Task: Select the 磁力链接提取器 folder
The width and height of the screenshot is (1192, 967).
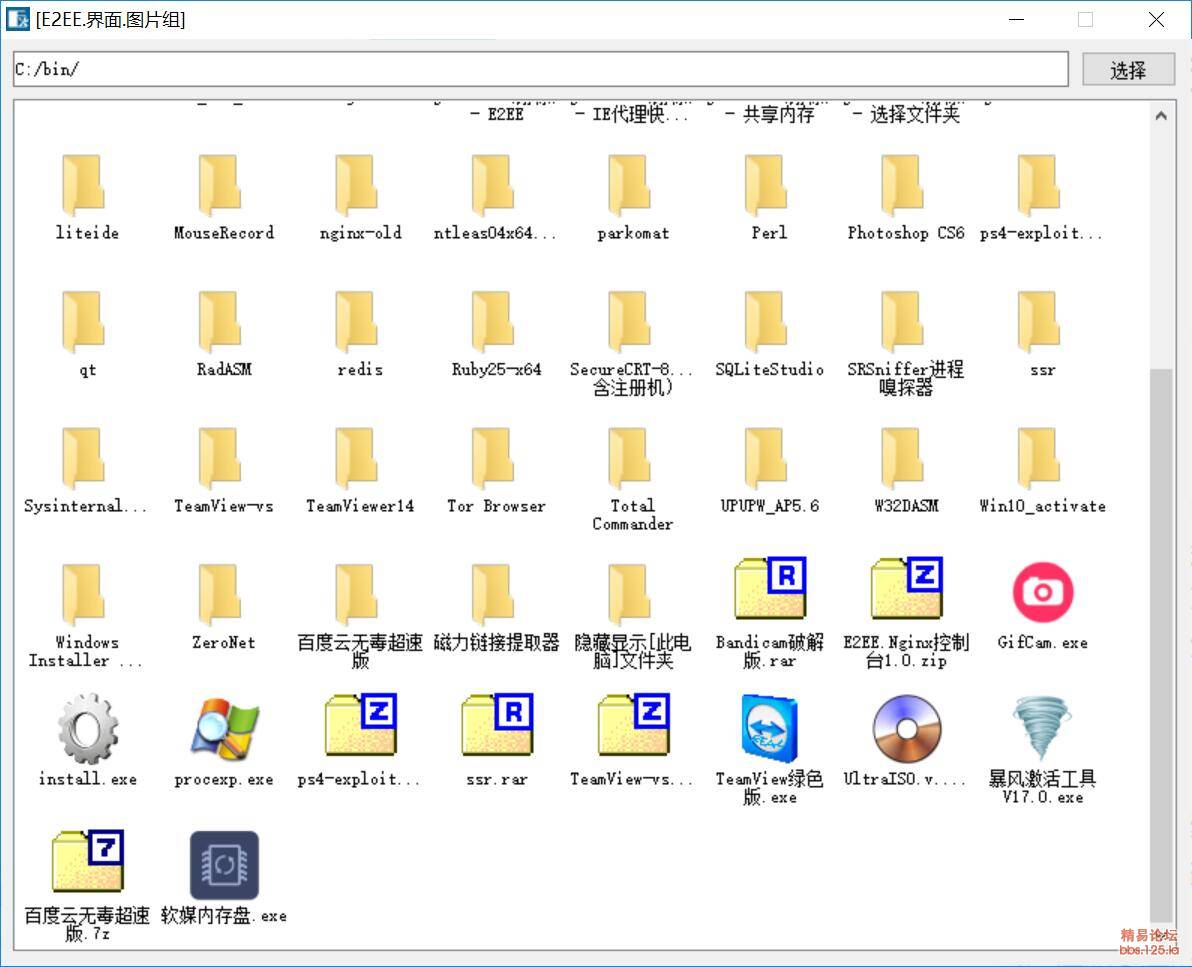Action: 493,594
